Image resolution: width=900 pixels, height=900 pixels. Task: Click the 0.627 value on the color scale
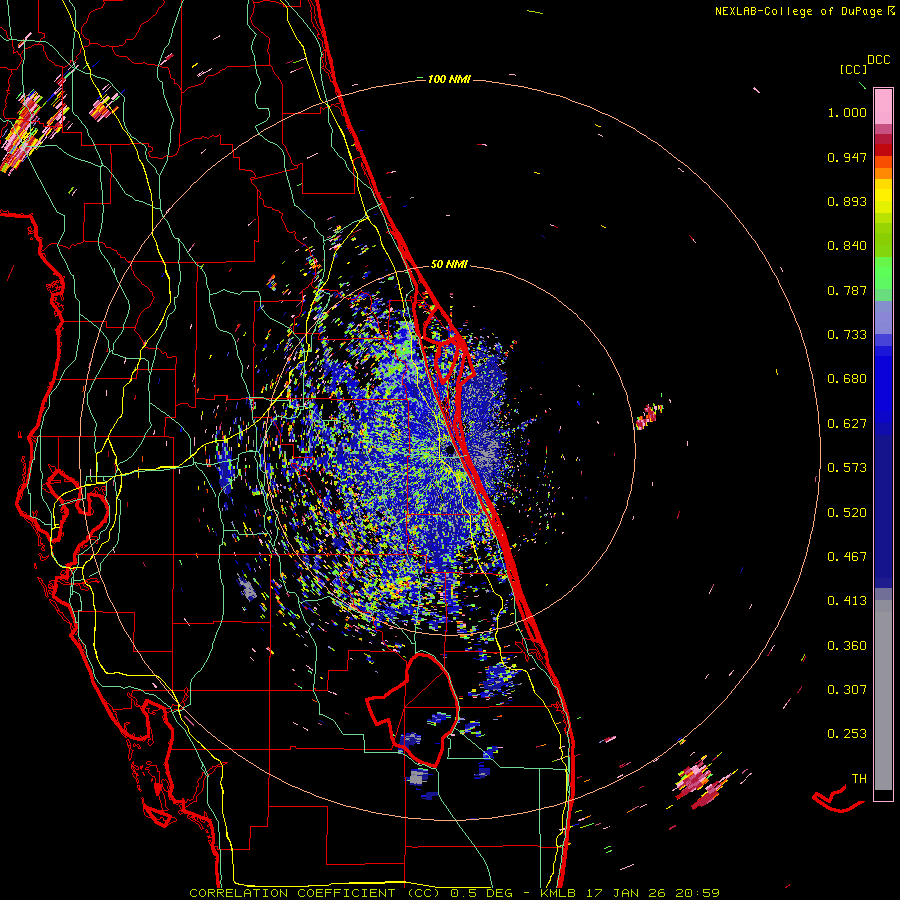[x=847, y=424]
